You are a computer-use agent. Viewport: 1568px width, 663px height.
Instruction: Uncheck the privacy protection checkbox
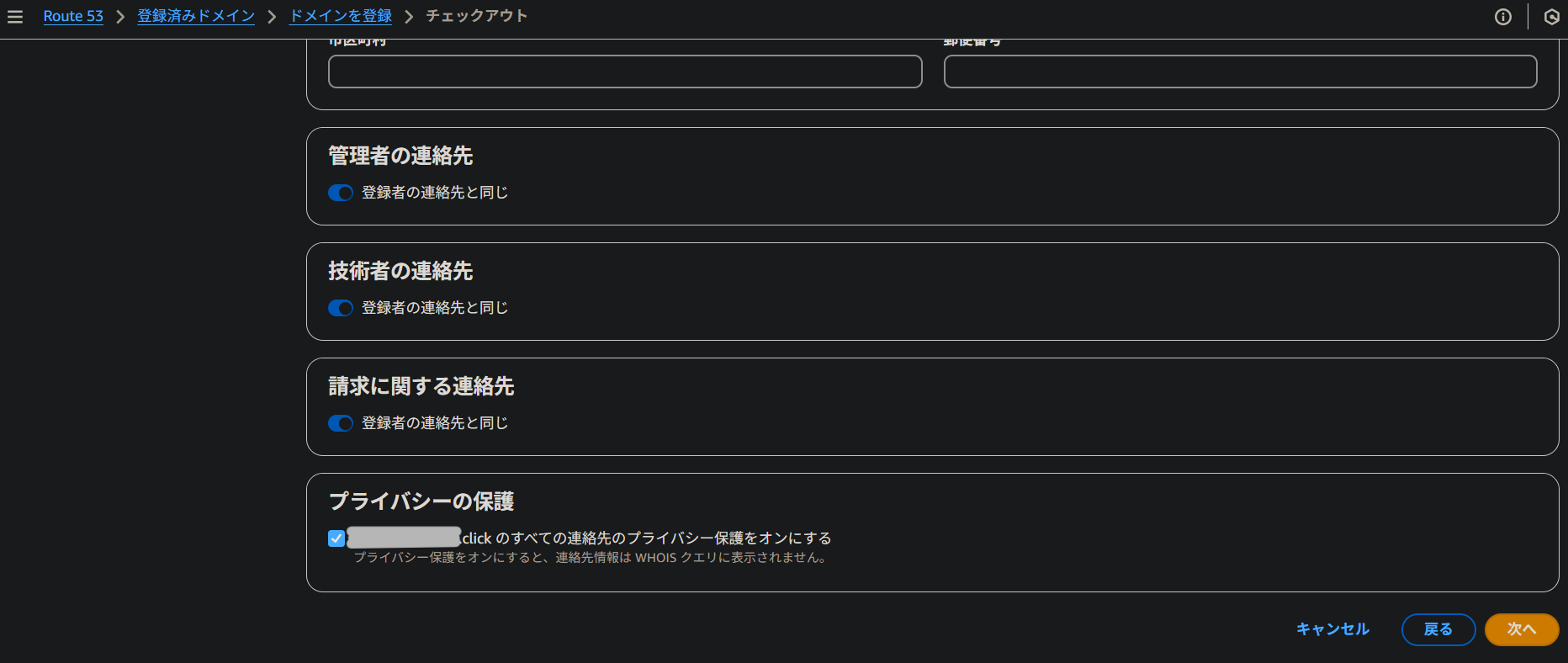[336, 538]
